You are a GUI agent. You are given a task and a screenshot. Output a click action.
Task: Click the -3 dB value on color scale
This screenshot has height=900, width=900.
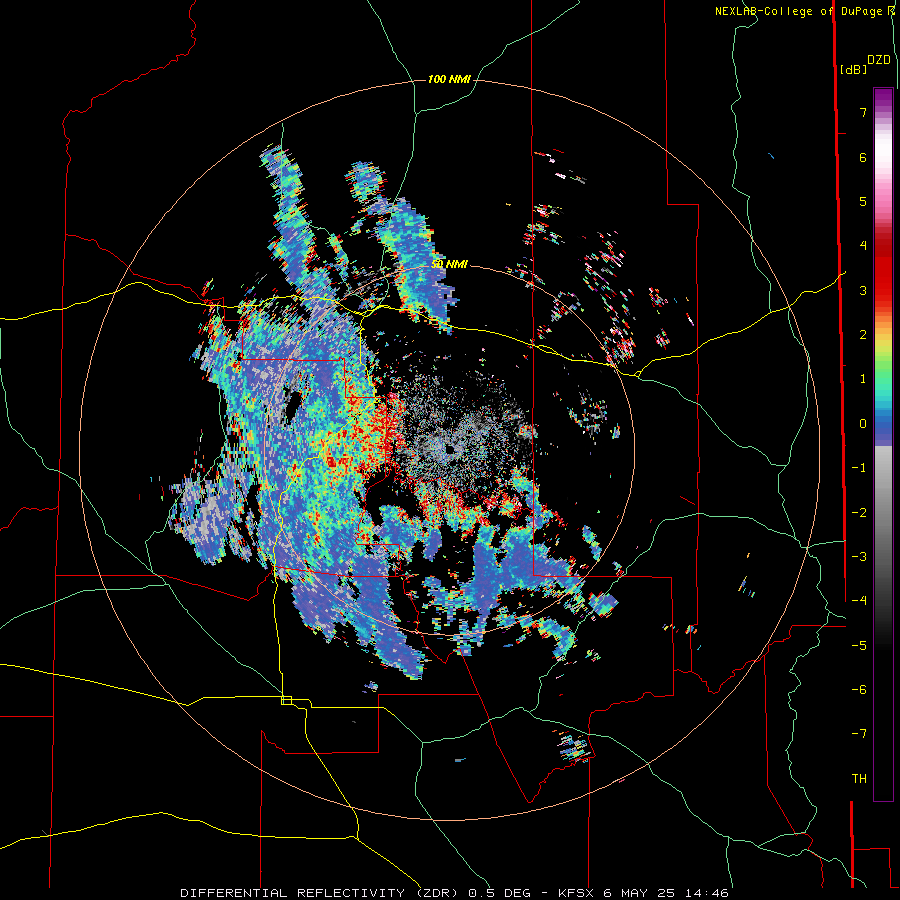pyautogui.click(x=859, y=557)
